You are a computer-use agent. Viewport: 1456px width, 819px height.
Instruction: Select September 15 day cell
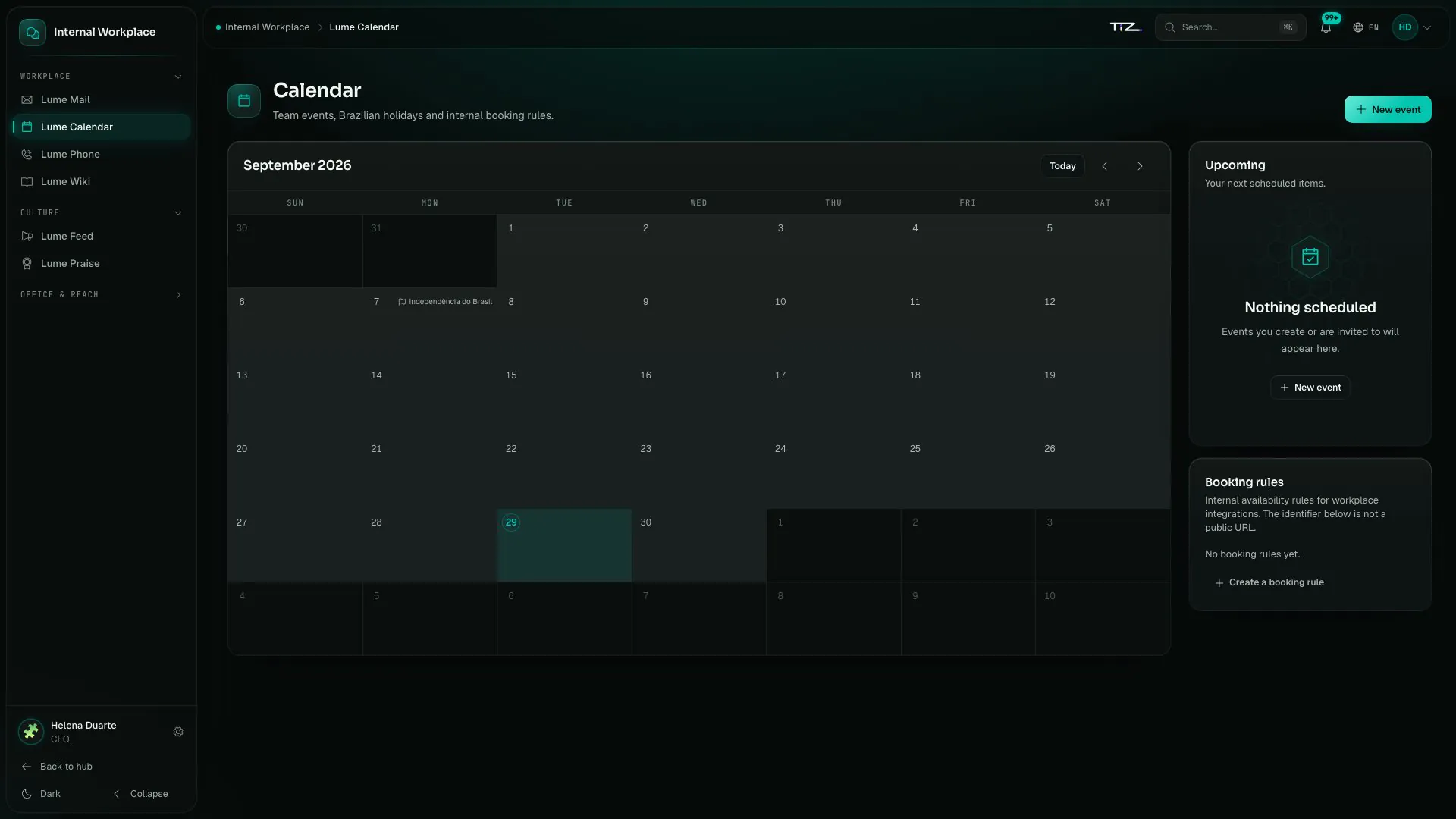564,398
